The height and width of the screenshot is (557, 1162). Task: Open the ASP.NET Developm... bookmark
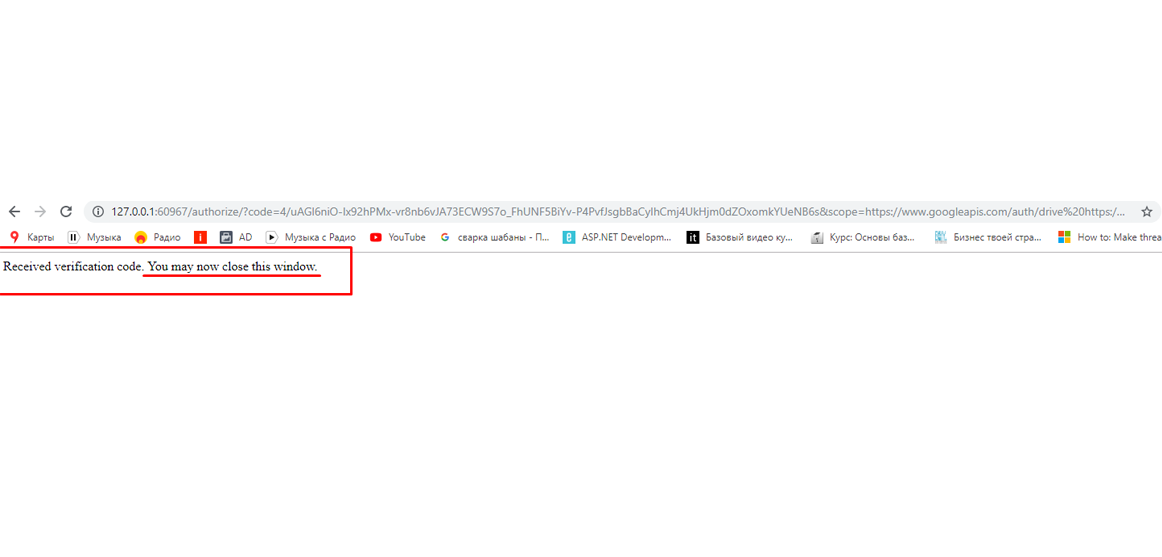[617, 238]
